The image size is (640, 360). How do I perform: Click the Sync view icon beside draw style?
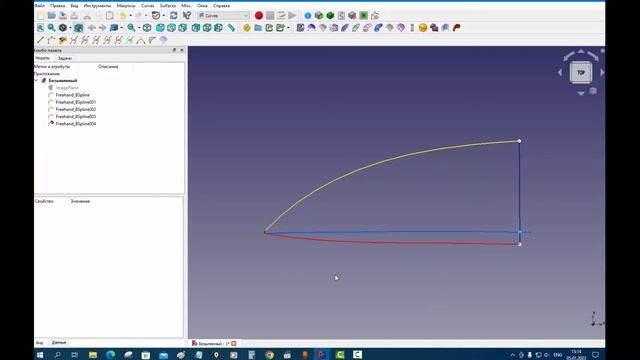pyautogui.click(x=78, y=28)
